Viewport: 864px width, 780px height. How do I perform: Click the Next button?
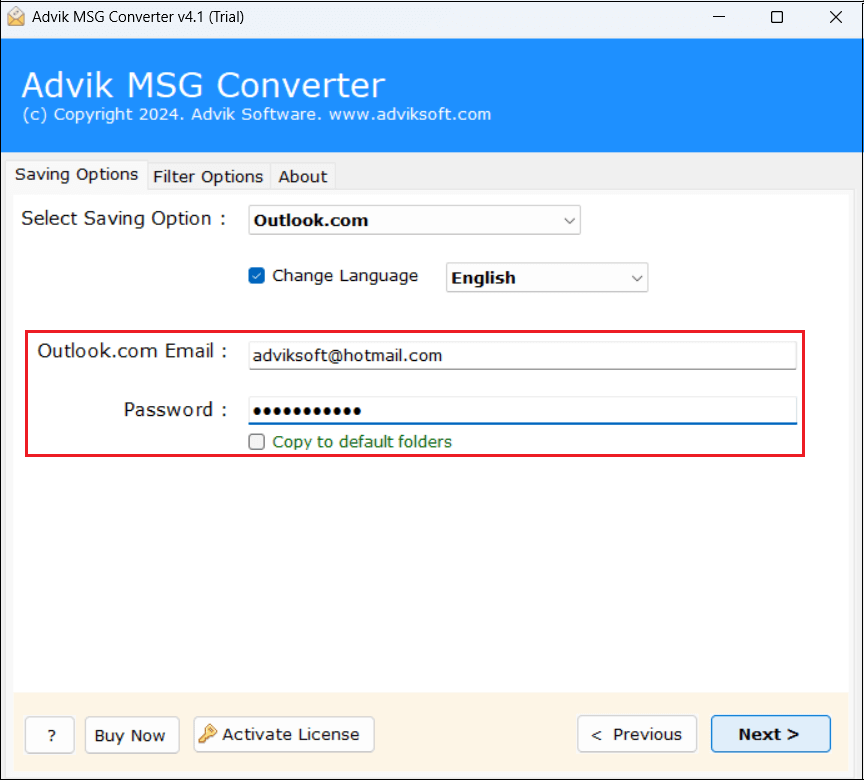770,733
